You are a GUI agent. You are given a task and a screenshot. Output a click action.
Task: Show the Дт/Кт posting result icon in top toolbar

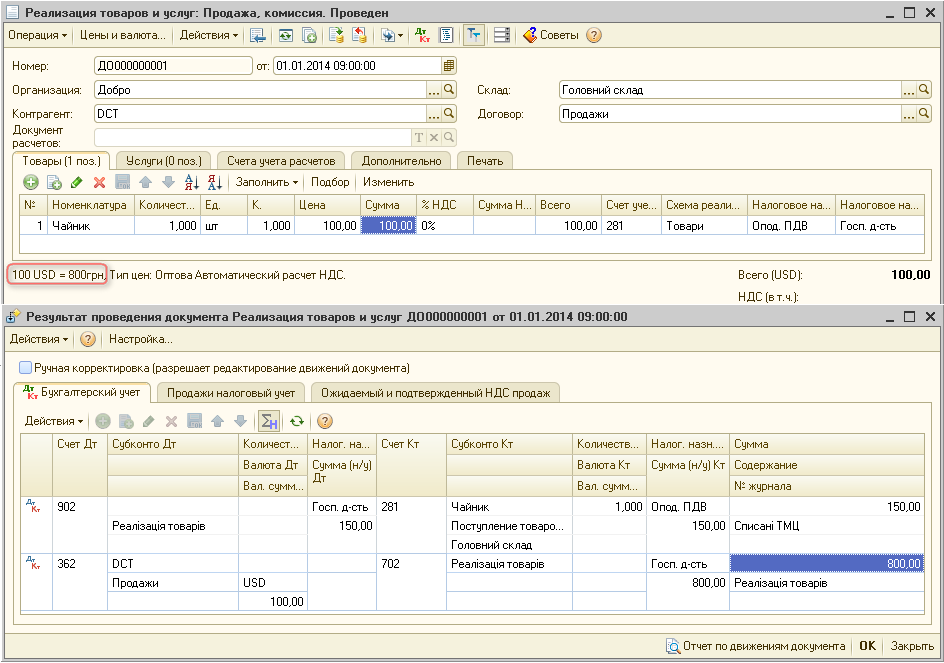click(x=423, y=36)
